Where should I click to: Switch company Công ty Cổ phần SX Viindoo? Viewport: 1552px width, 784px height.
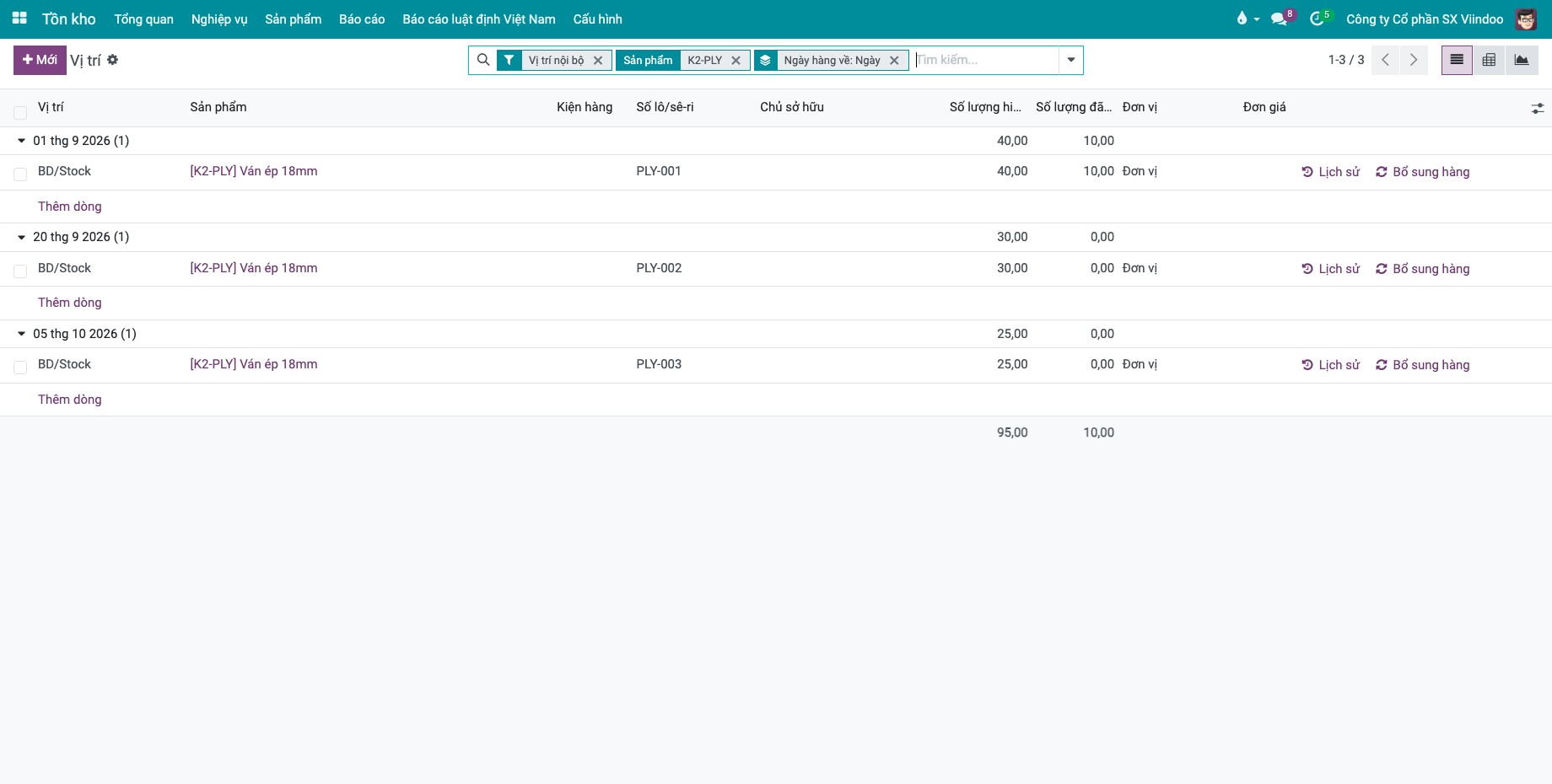(1425, 19)
